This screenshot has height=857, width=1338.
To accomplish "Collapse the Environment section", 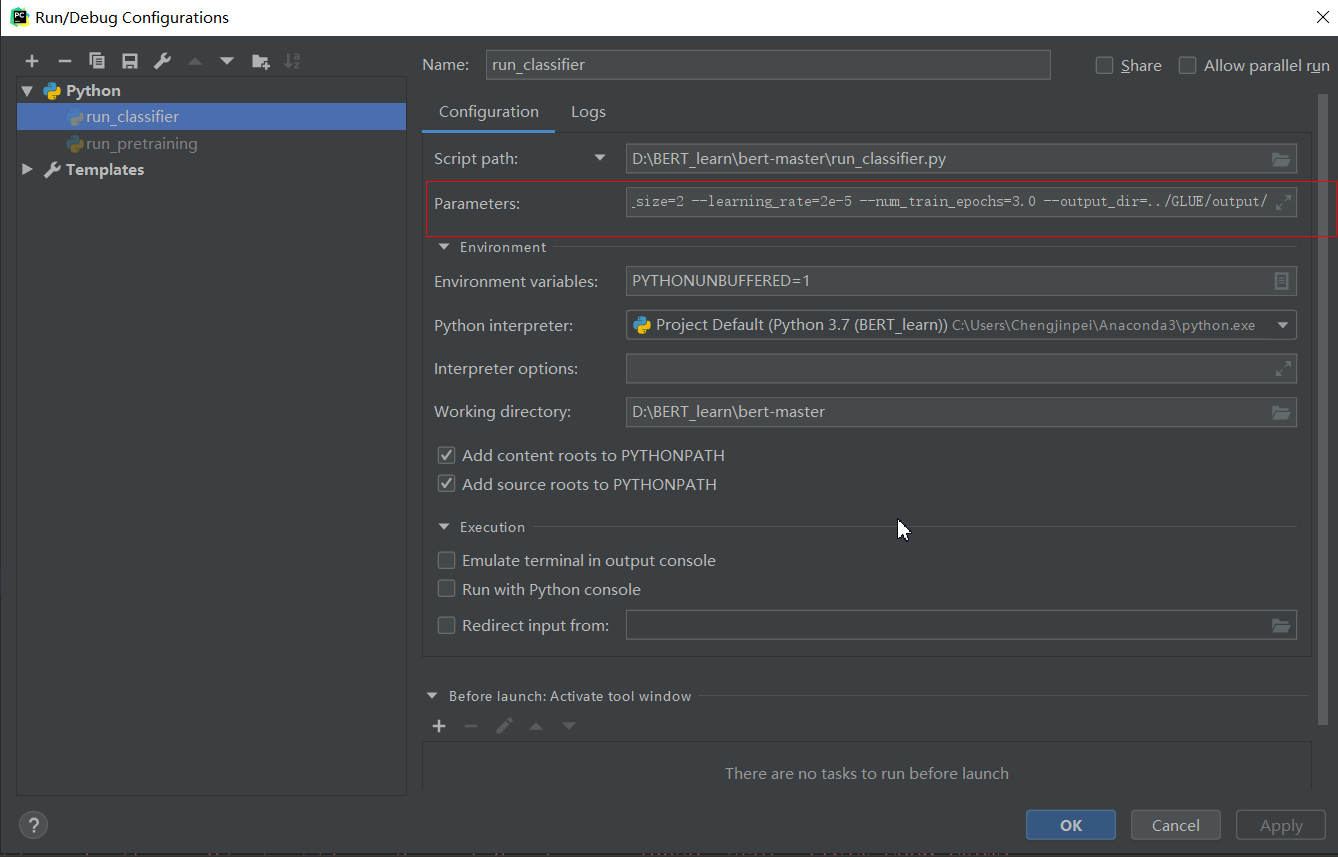I will tap(443, 247).
